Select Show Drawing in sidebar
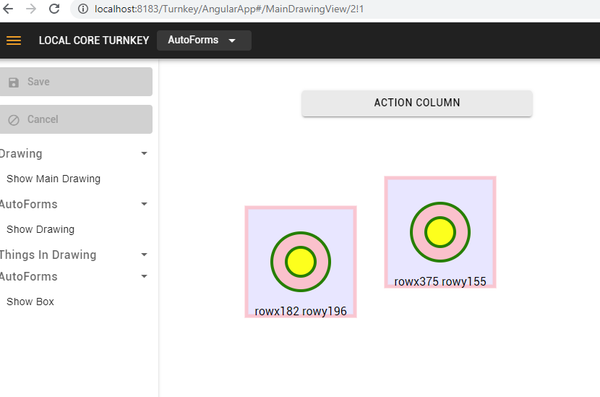The width and height of the screenshot is (600, 397). [x=41, y=229]
